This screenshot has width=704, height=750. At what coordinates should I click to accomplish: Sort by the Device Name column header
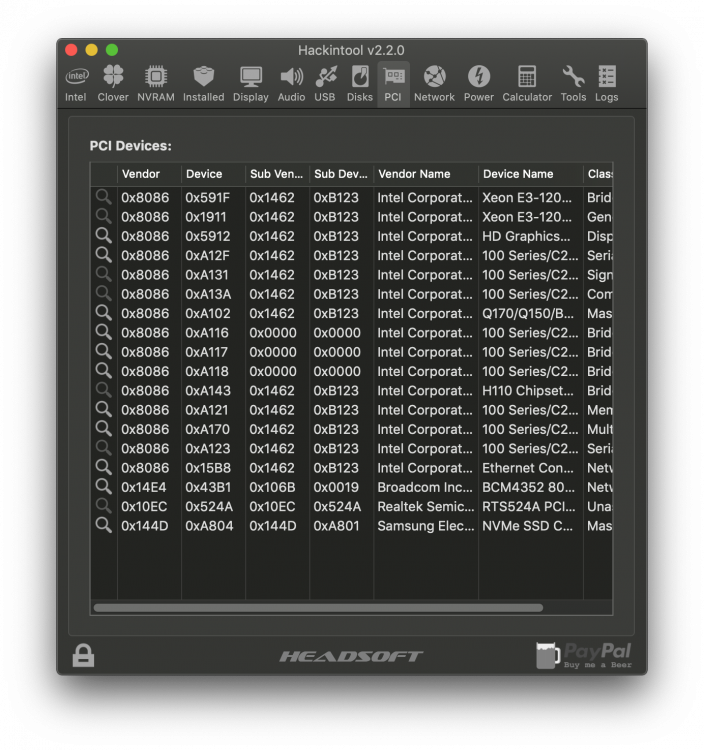point(531,174)
